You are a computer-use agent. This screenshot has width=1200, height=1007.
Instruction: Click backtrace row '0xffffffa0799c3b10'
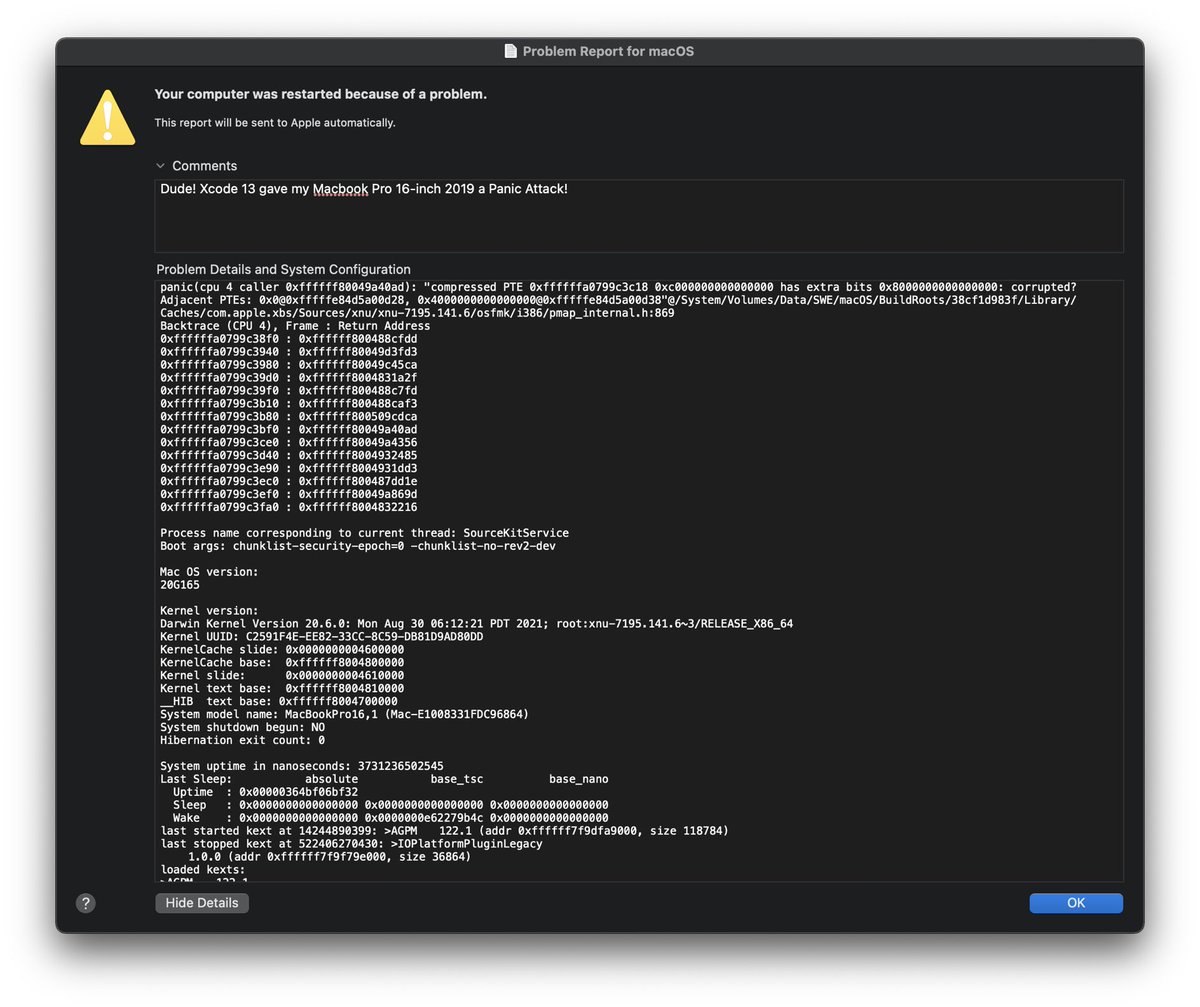click(289, 404)
